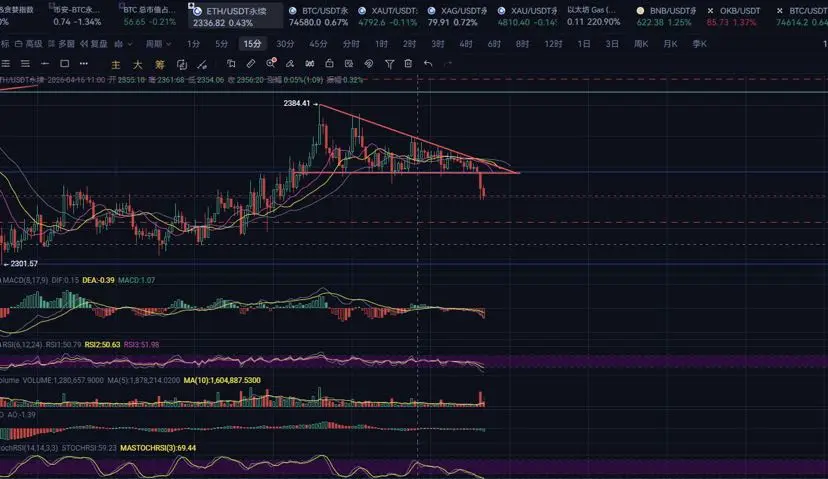Open the 以太坊 Gas ticker tab
The height and width of the screenshot is (479, 828).
click(x=594, y=16)
